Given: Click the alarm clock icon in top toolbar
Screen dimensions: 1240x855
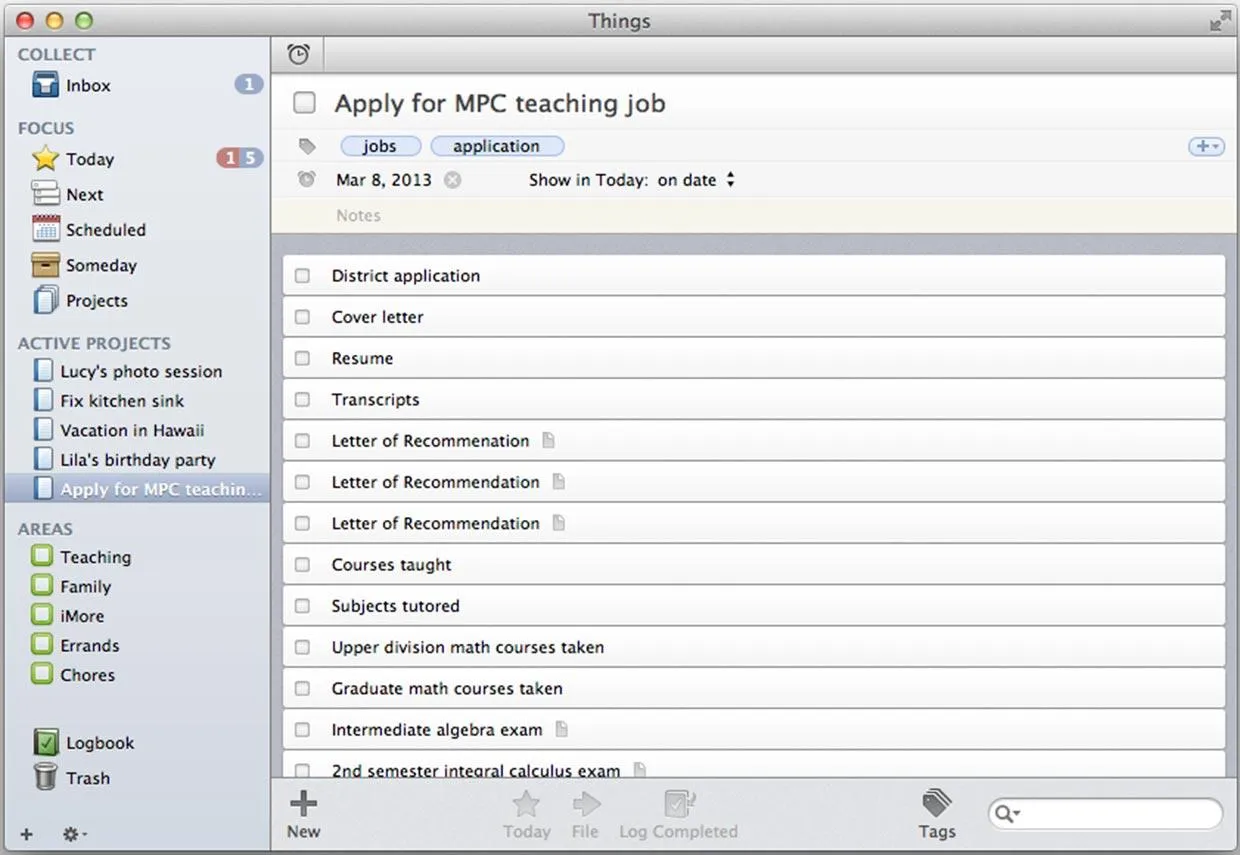Looking at the screenshot, I should click(x=298, y=55).
